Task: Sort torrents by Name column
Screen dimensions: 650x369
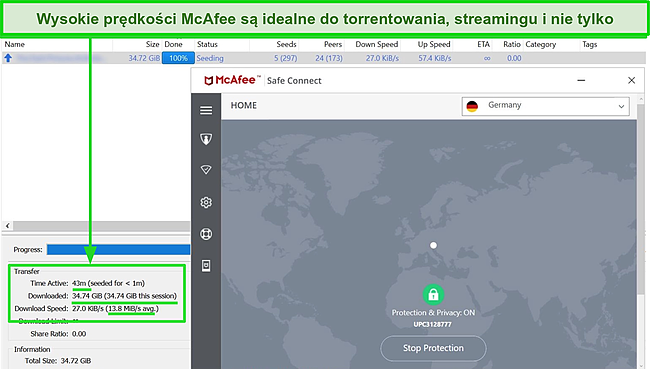Action: (x=15, y=44)
